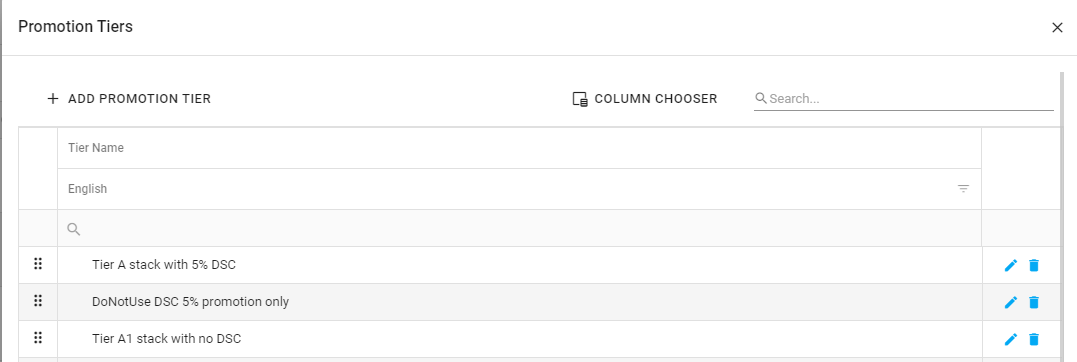The height and width of the screenshot is (362, 1077).
Task: Delete DoNotUse DSC 5% promotion only tier
Action: pyautogui.click(x=1034, y=302)
